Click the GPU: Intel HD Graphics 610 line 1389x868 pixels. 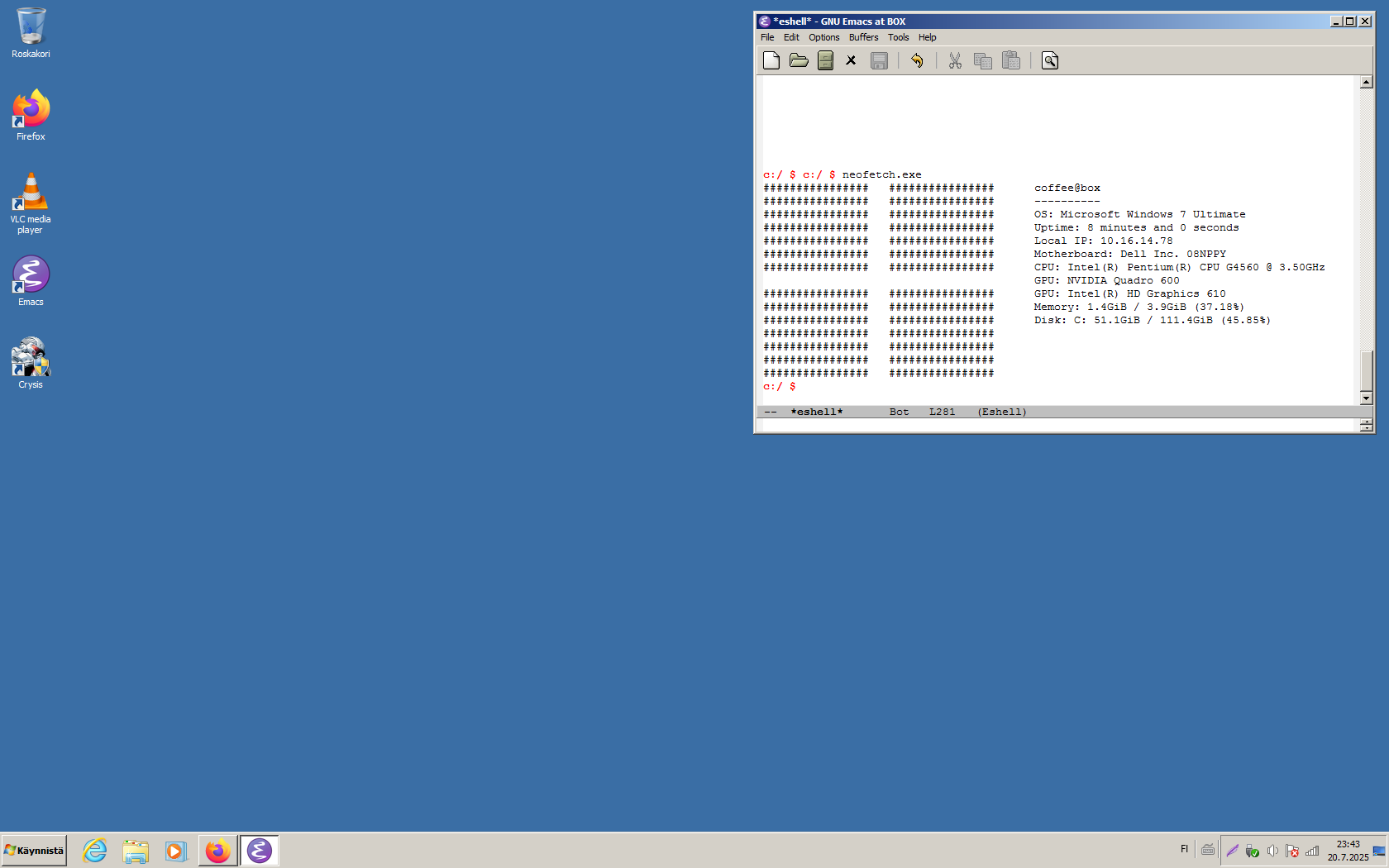click(1129, 293)
